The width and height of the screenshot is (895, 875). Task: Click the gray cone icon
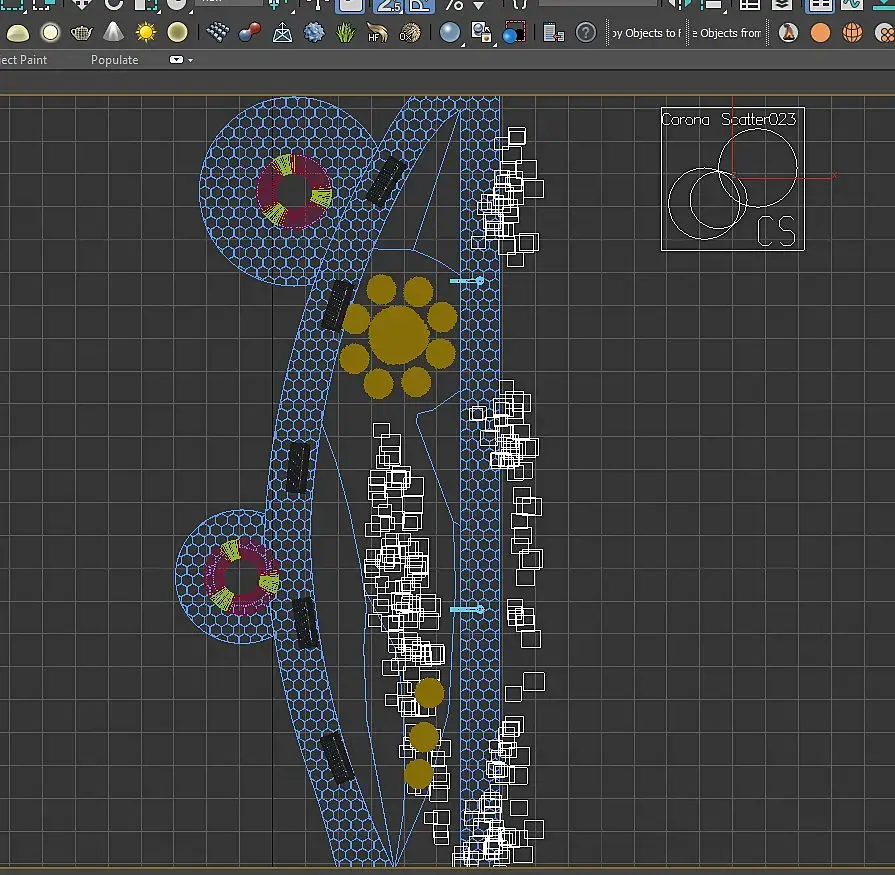click(114, 33)
